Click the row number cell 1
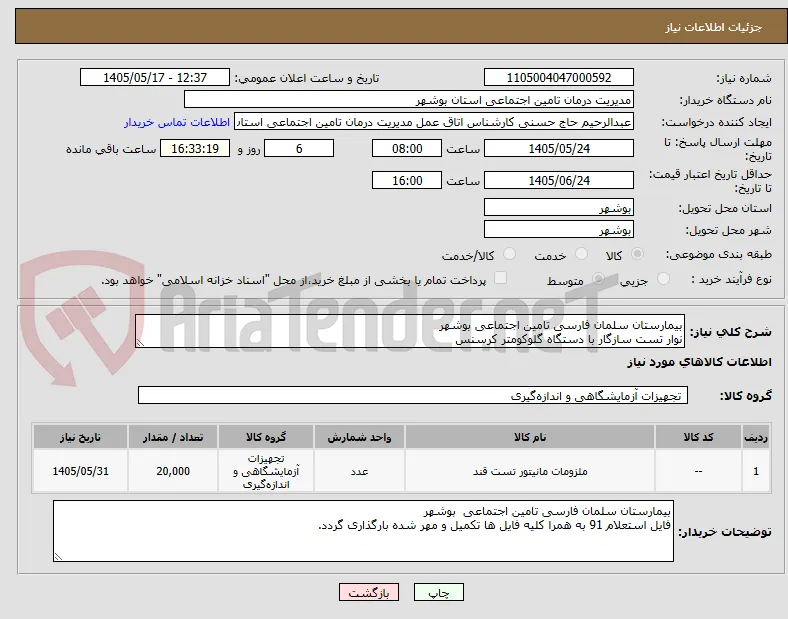The height and width of the screenshot is (619, 788). pos(755,471)
